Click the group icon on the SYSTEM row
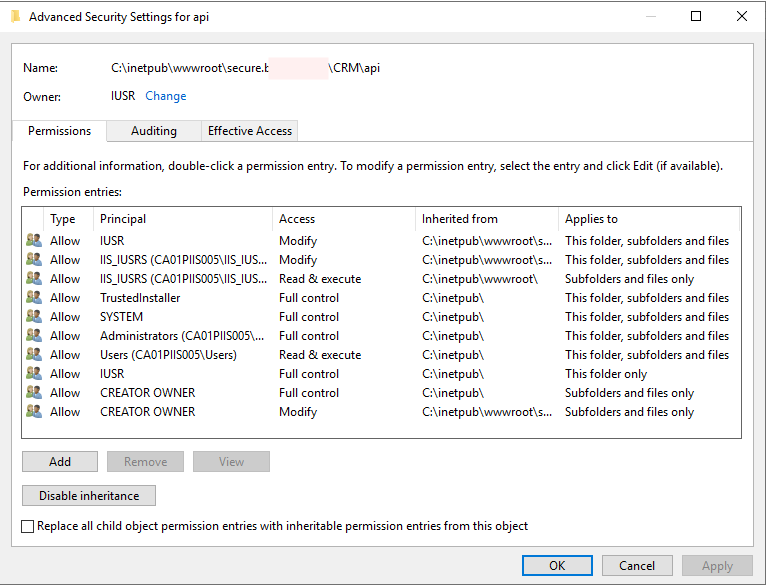Viewport: 766px width, 587px height. pyautogui.click(x=34, y=317)
